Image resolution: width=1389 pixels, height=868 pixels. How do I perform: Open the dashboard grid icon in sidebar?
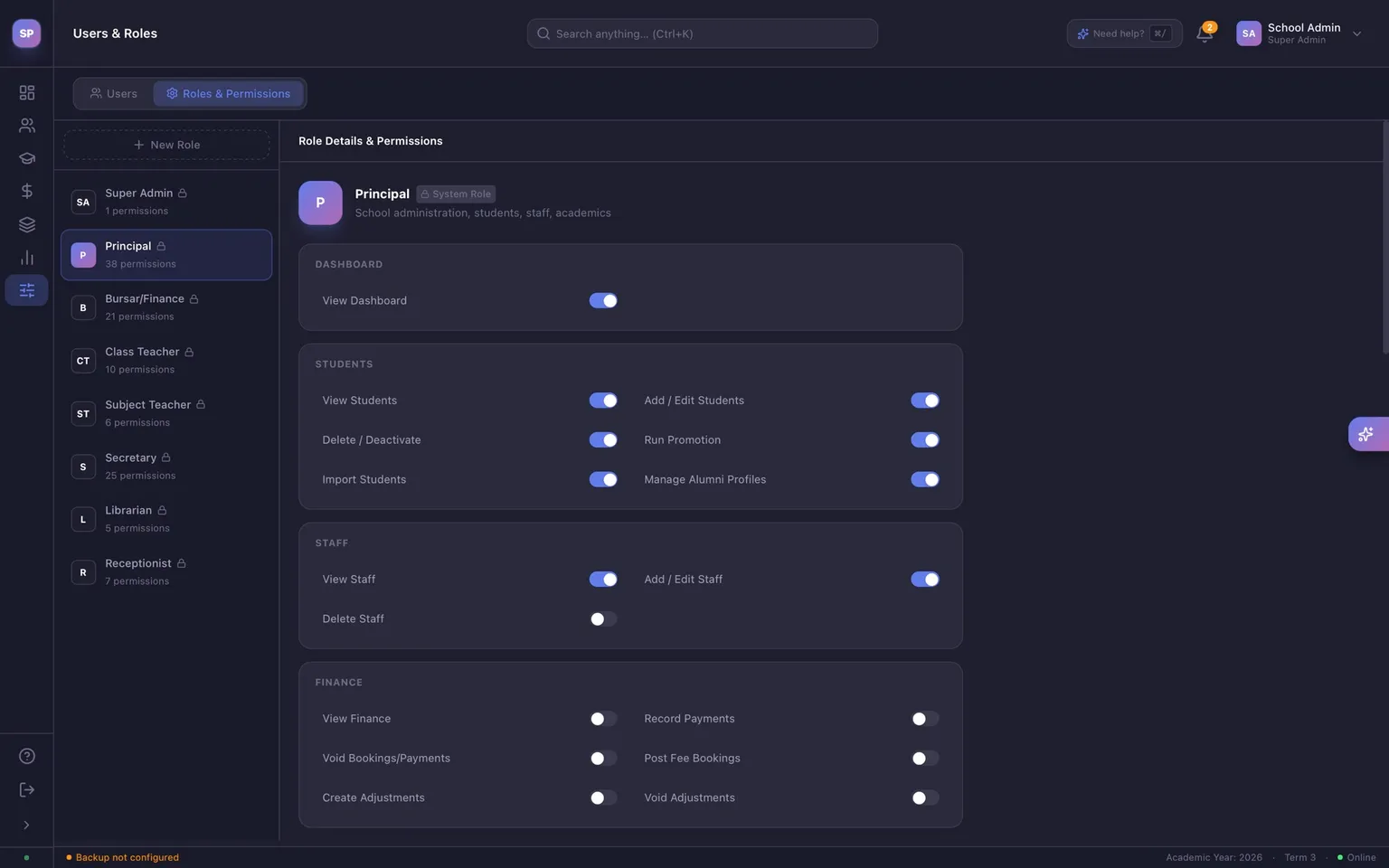click(27, 92)
